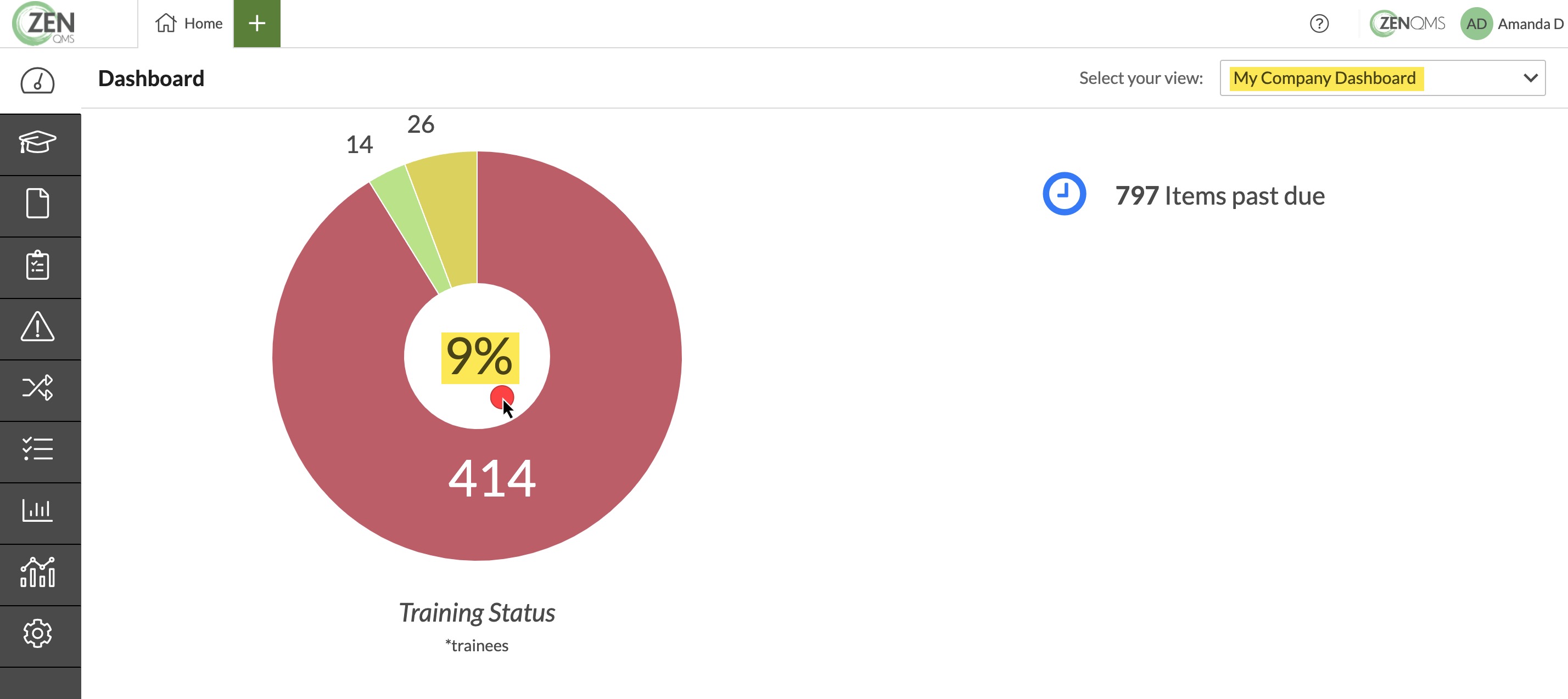This screenshot has height=699, width=1568.
Task: Open the settings gear icon in sidebar
Action: (x=38, y=633)
